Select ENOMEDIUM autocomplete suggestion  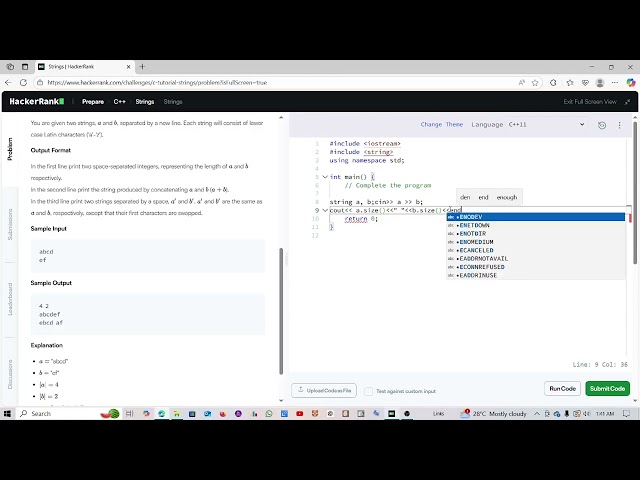coord(536,242)
